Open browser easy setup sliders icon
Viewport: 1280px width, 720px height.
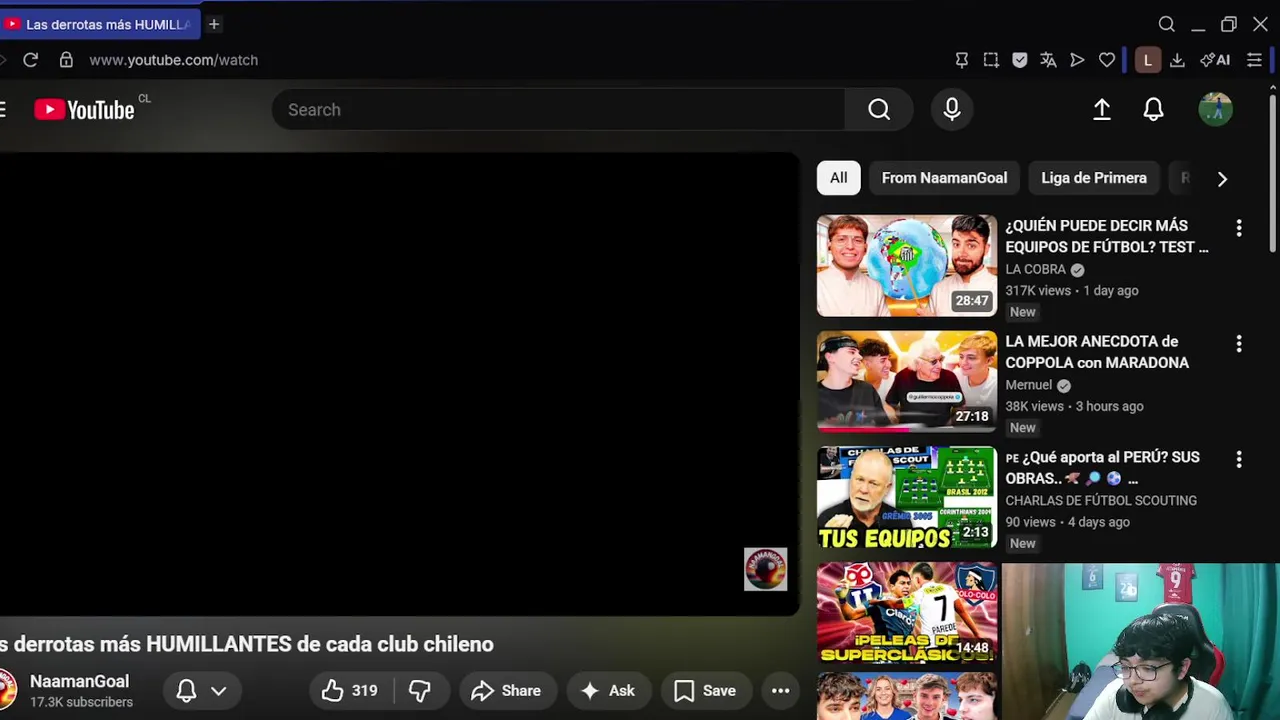pos(1254,60)
